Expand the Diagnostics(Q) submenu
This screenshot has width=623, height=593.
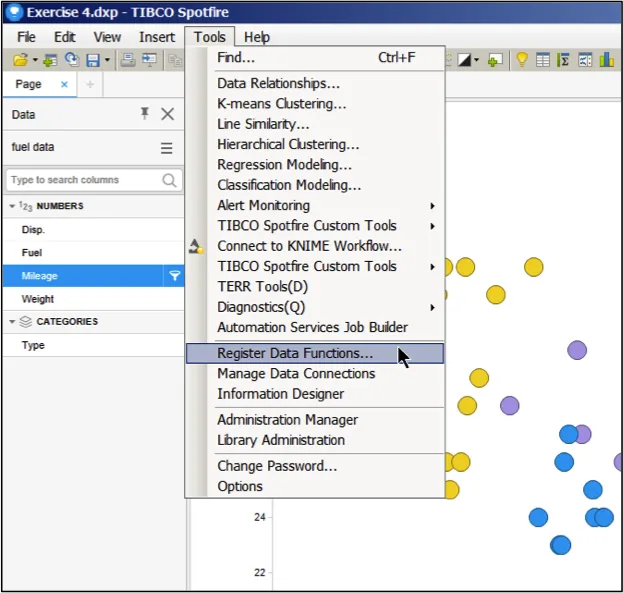(315, 307)
